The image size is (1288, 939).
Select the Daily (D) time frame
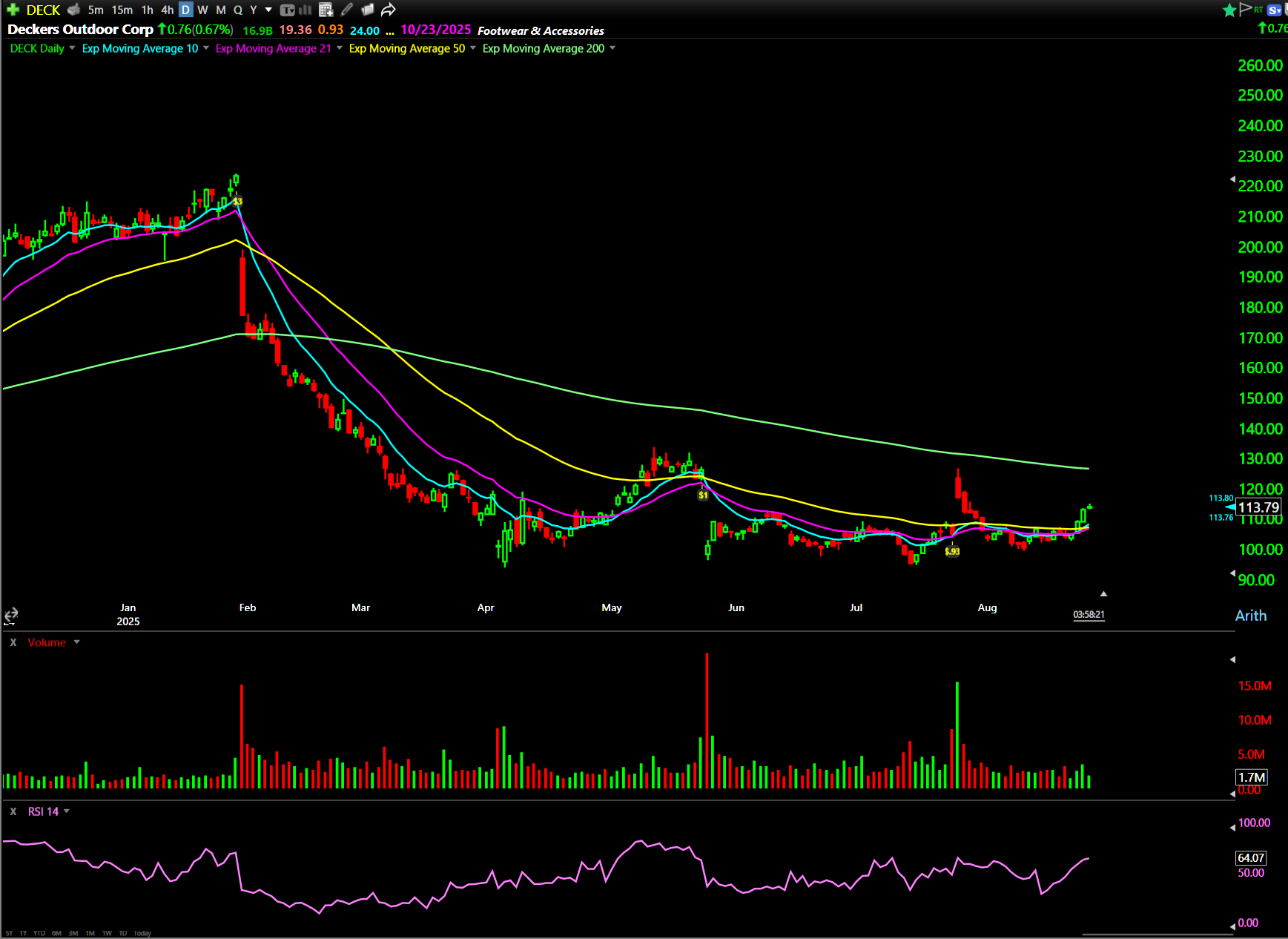pyautogui.click(x=185, y=10)
